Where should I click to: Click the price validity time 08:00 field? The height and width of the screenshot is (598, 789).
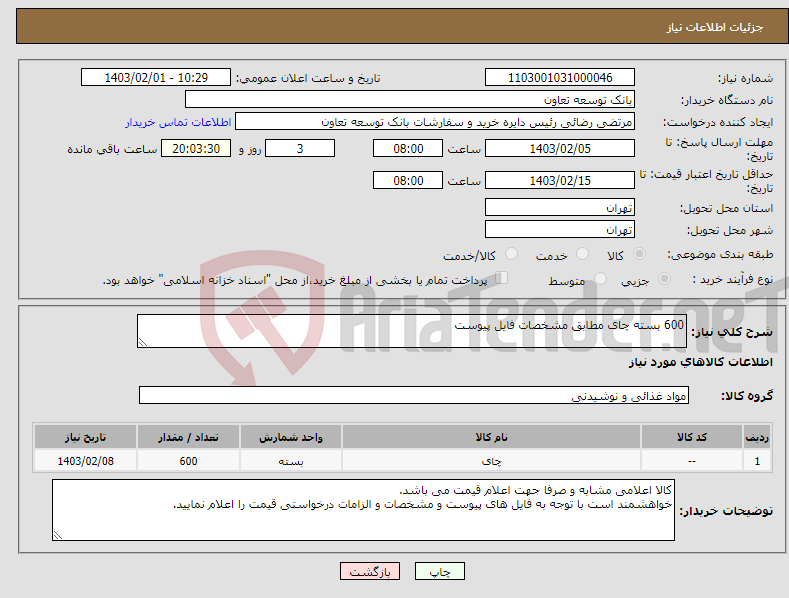click(x=408, y=180)
